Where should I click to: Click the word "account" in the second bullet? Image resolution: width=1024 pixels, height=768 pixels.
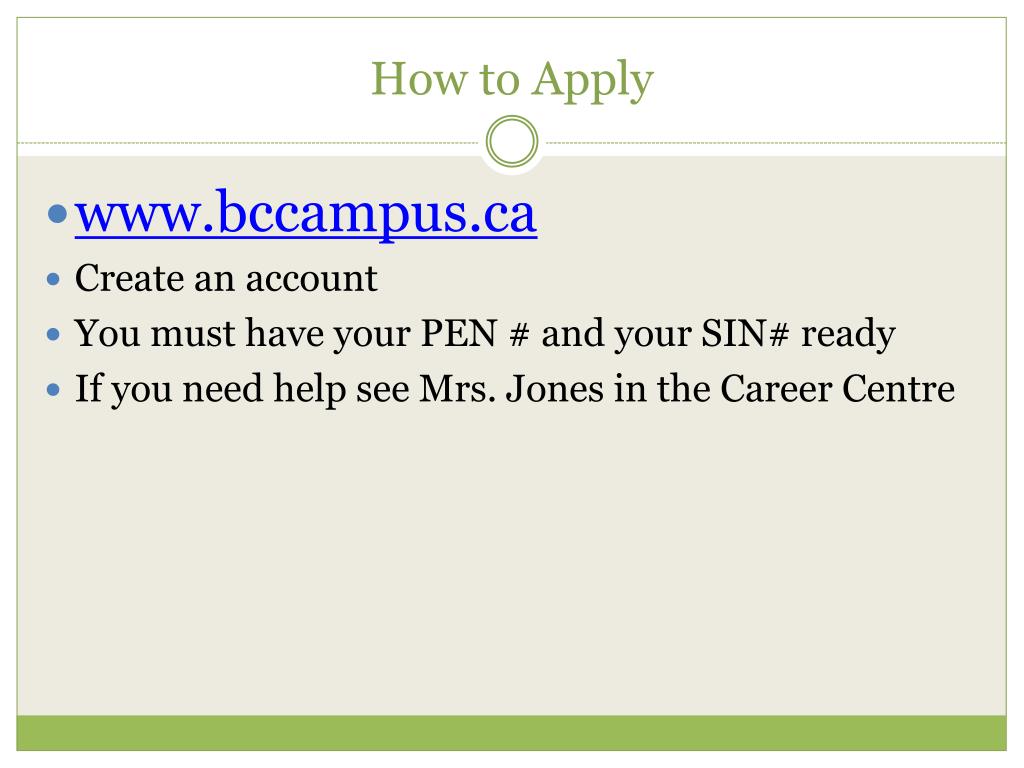point(312,279)
